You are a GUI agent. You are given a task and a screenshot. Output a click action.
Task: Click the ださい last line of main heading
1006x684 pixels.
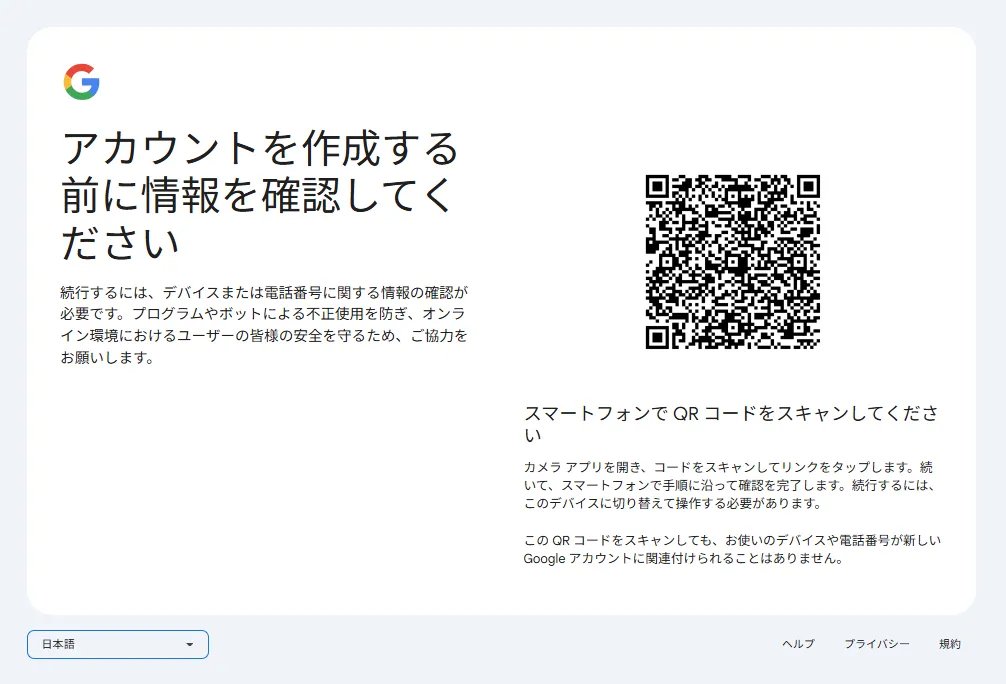tap(120, 242)
